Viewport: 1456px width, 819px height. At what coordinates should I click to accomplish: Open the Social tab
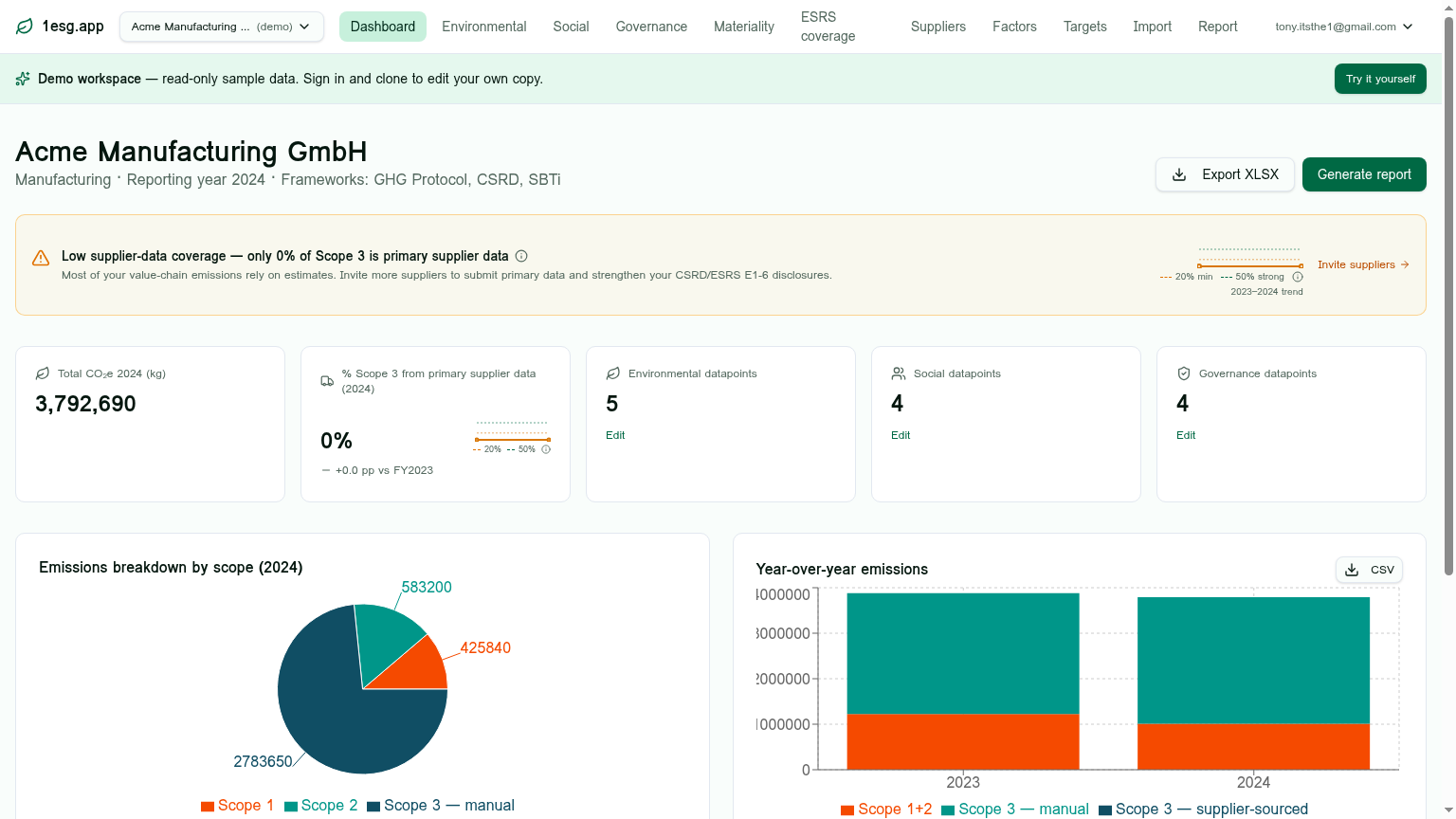(572, 27)
